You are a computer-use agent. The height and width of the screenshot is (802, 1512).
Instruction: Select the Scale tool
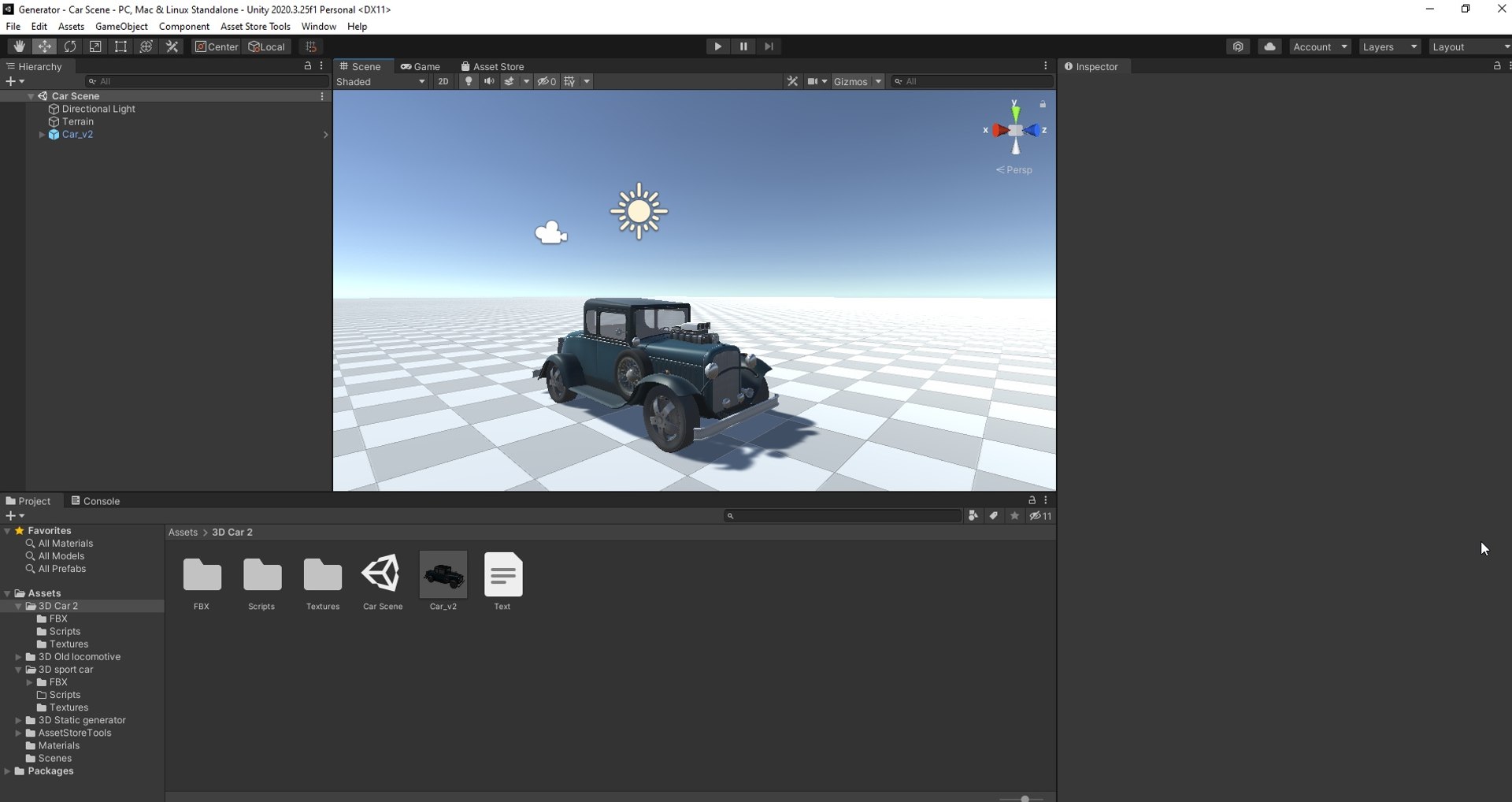(95, 46)
